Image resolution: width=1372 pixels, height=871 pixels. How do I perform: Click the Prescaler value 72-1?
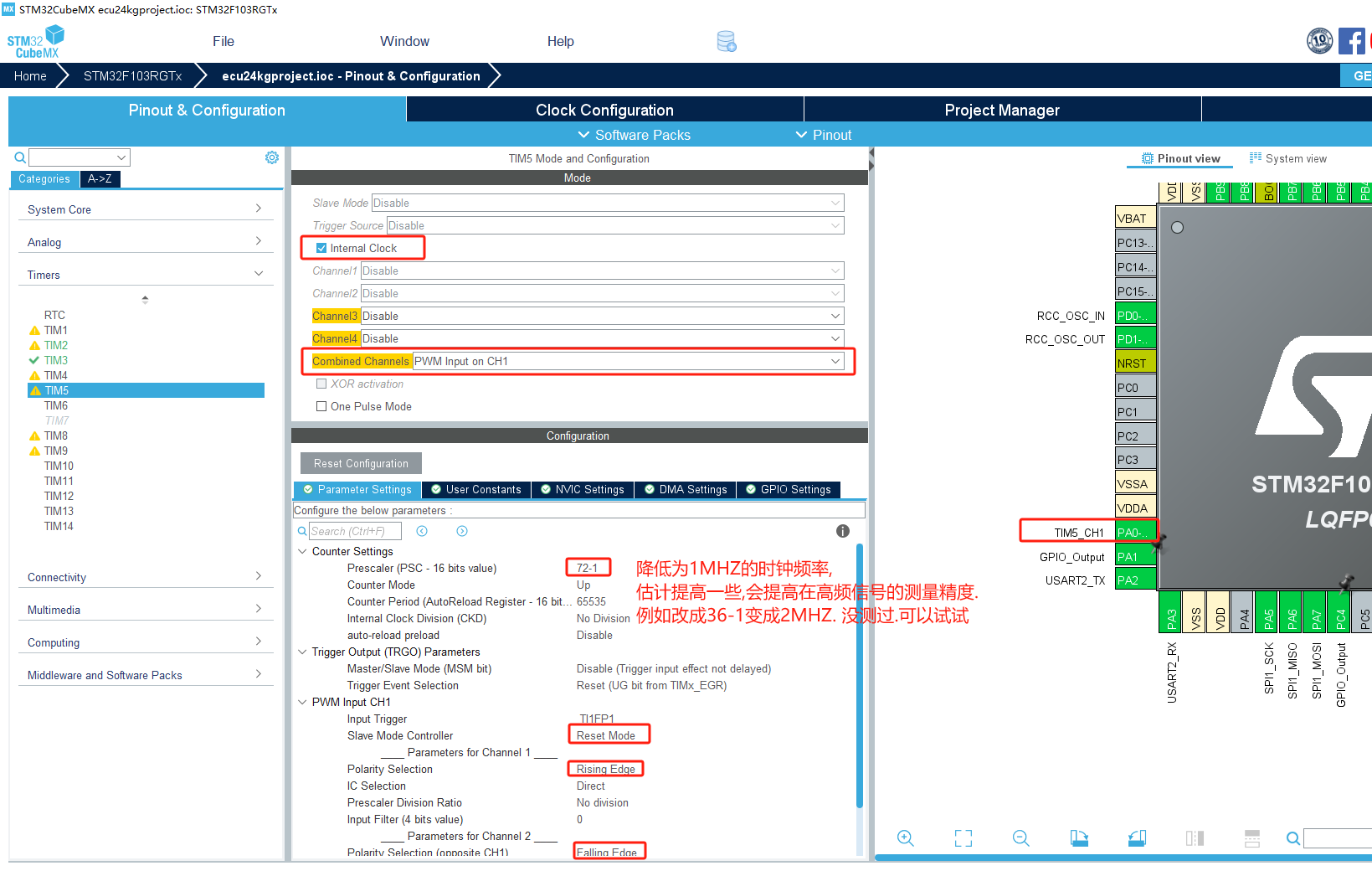coord(588,568)
